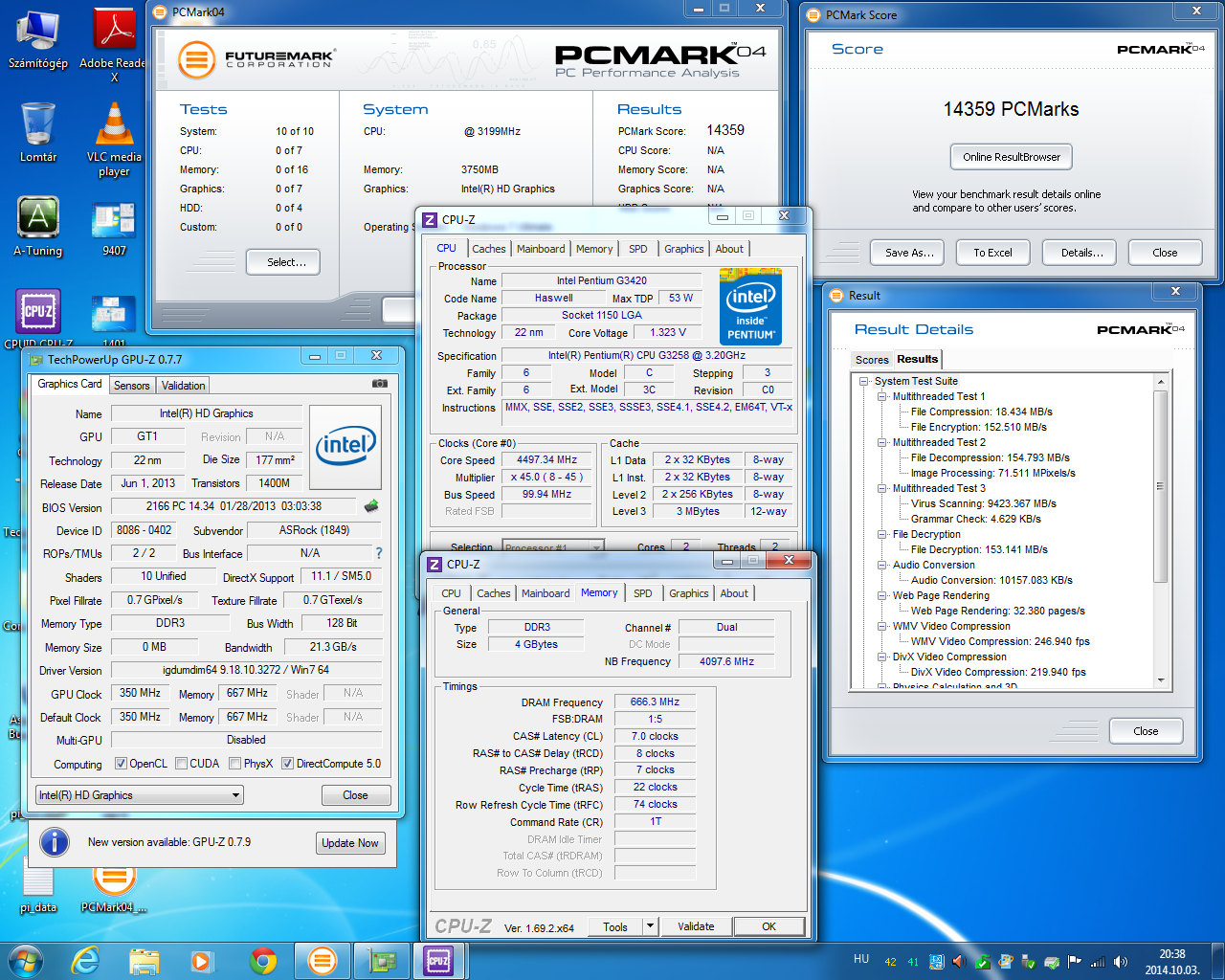
Task: Open Caches tab in CPU-Z Processor window
Action: (489, 249)
